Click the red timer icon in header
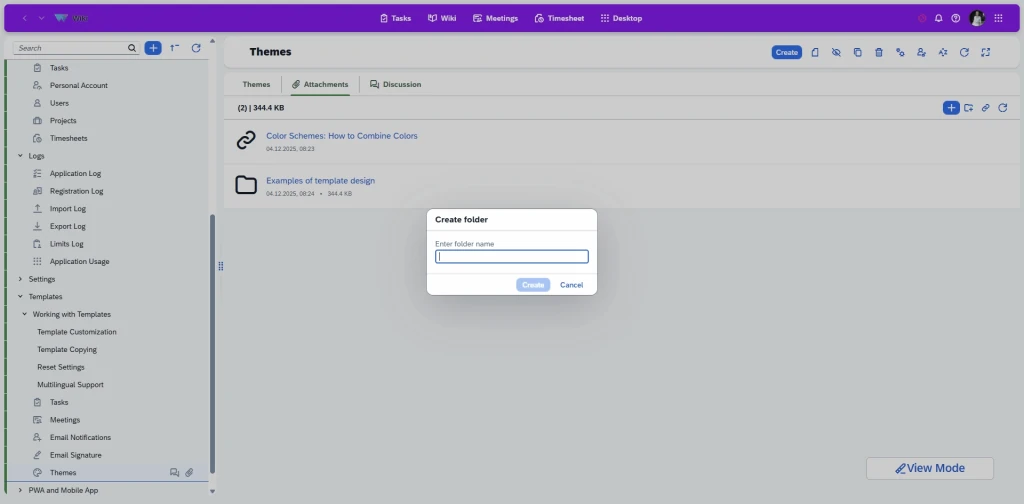The width and height of the screenshot is (1024, 504). (x=922, y=18)
